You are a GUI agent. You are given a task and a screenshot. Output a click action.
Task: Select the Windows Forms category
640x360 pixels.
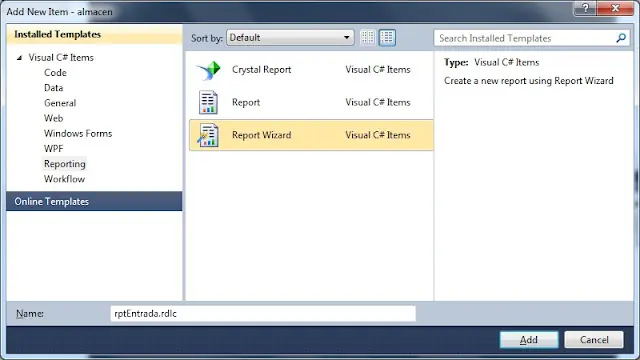click(x=78, y=133)
